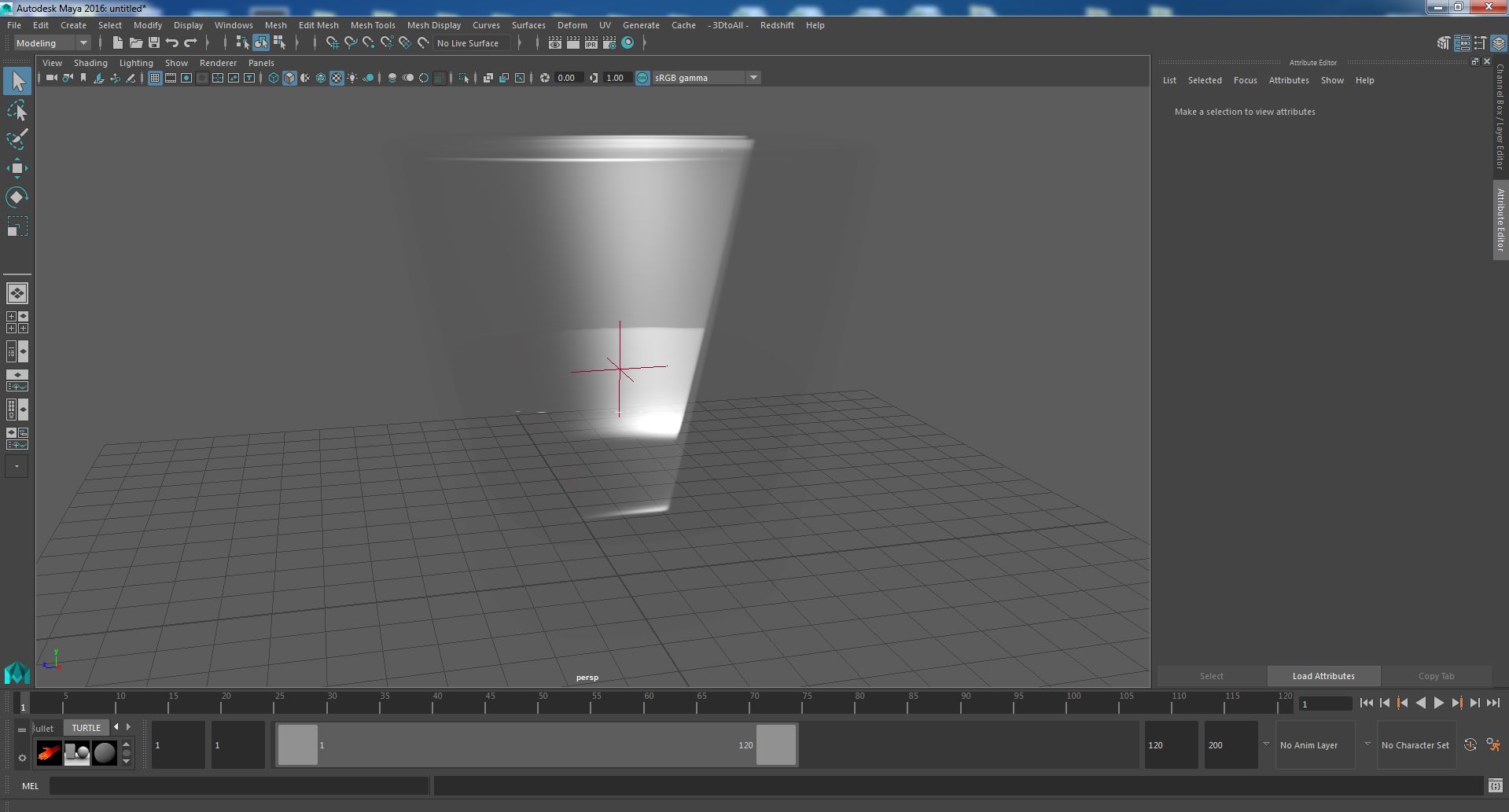This screenshot has height=812, width=1509.
Task: Toggle wireframe shading in viewport
Action: [x=274, y=78]
